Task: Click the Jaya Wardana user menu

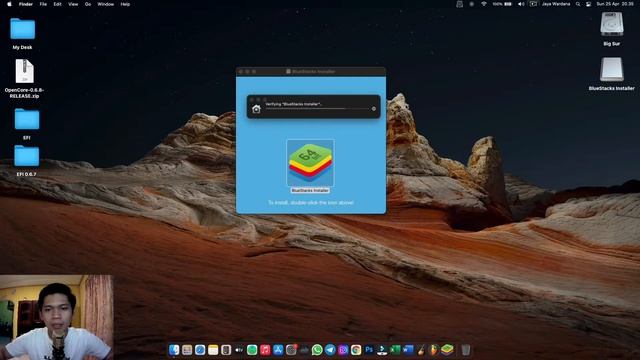Action: click(556, 4)
